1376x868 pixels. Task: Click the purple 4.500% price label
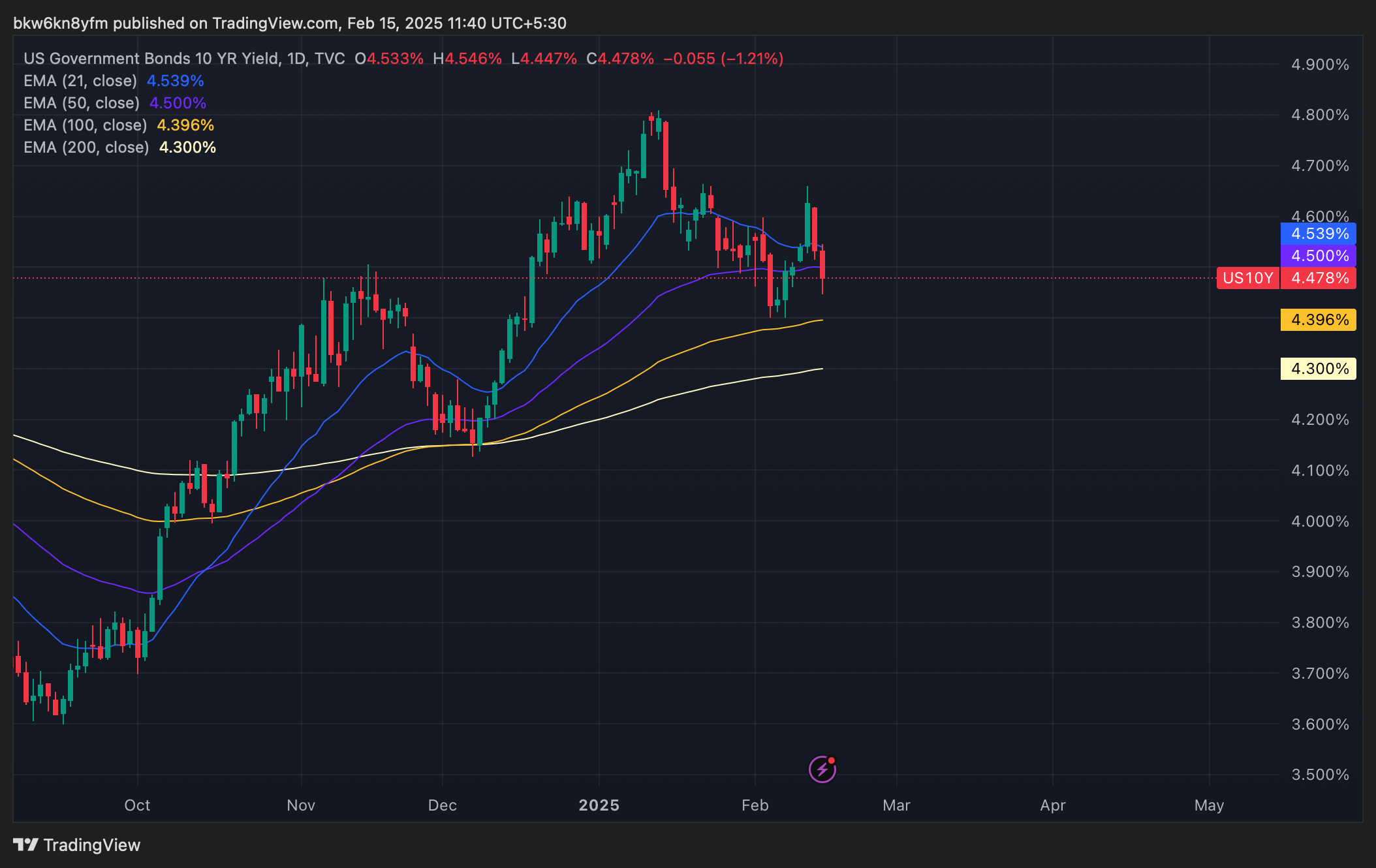click(1319, 256)
